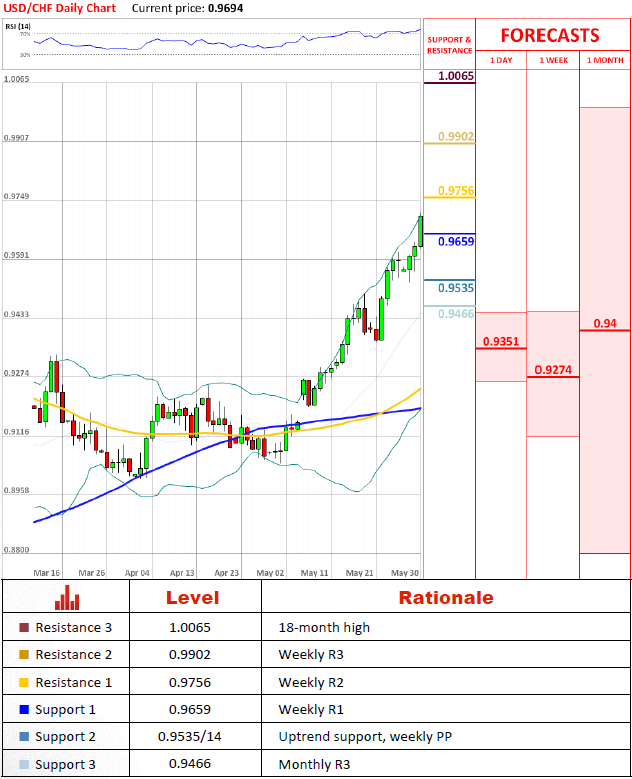This screenshot has height=779, width=632.
Task: Click the 0.8958 price axis label
Action: click(x=16, y=490)
